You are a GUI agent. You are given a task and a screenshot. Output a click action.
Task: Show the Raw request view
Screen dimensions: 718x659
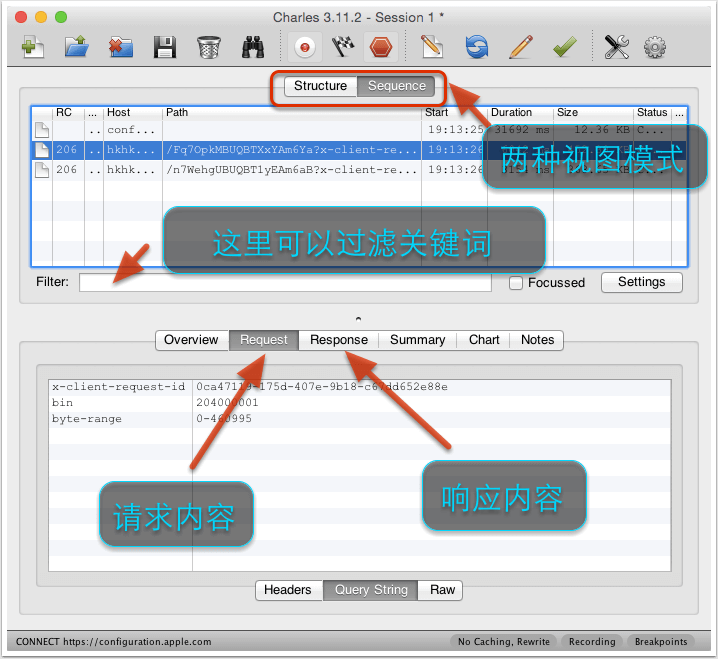click(442, 590)
